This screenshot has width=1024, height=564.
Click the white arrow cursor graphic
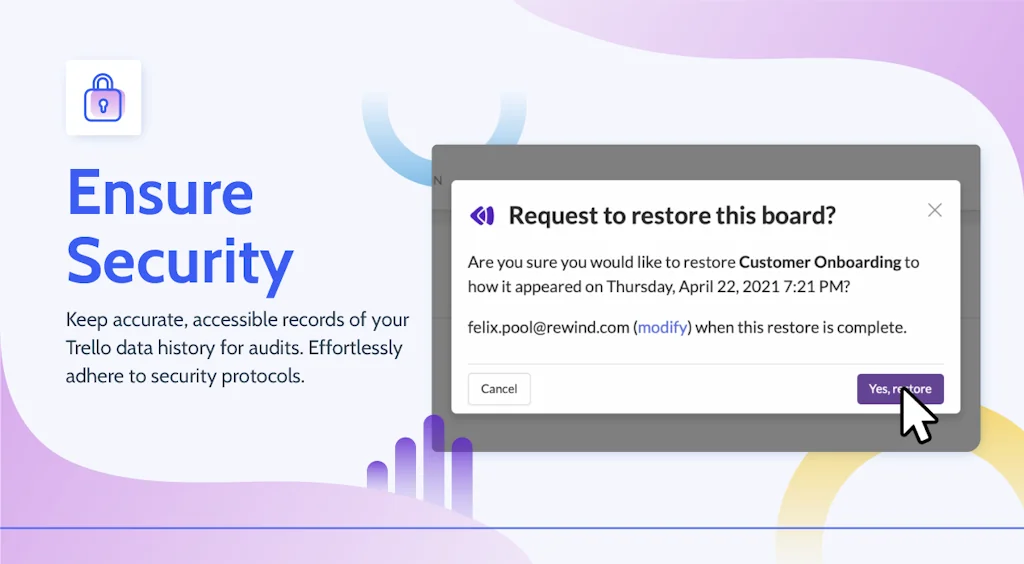pyautogui.click(x=917, y=414)
